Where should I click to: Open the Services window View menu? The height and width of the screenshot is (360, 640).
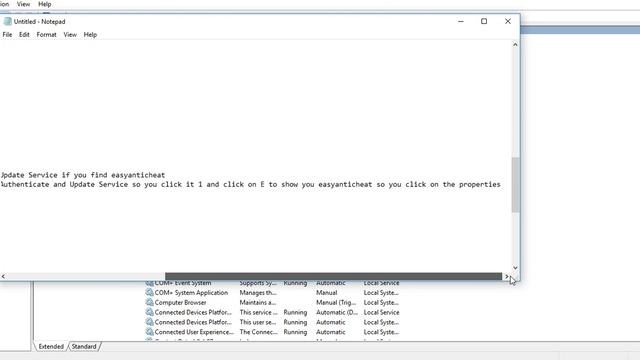[23, 4]
